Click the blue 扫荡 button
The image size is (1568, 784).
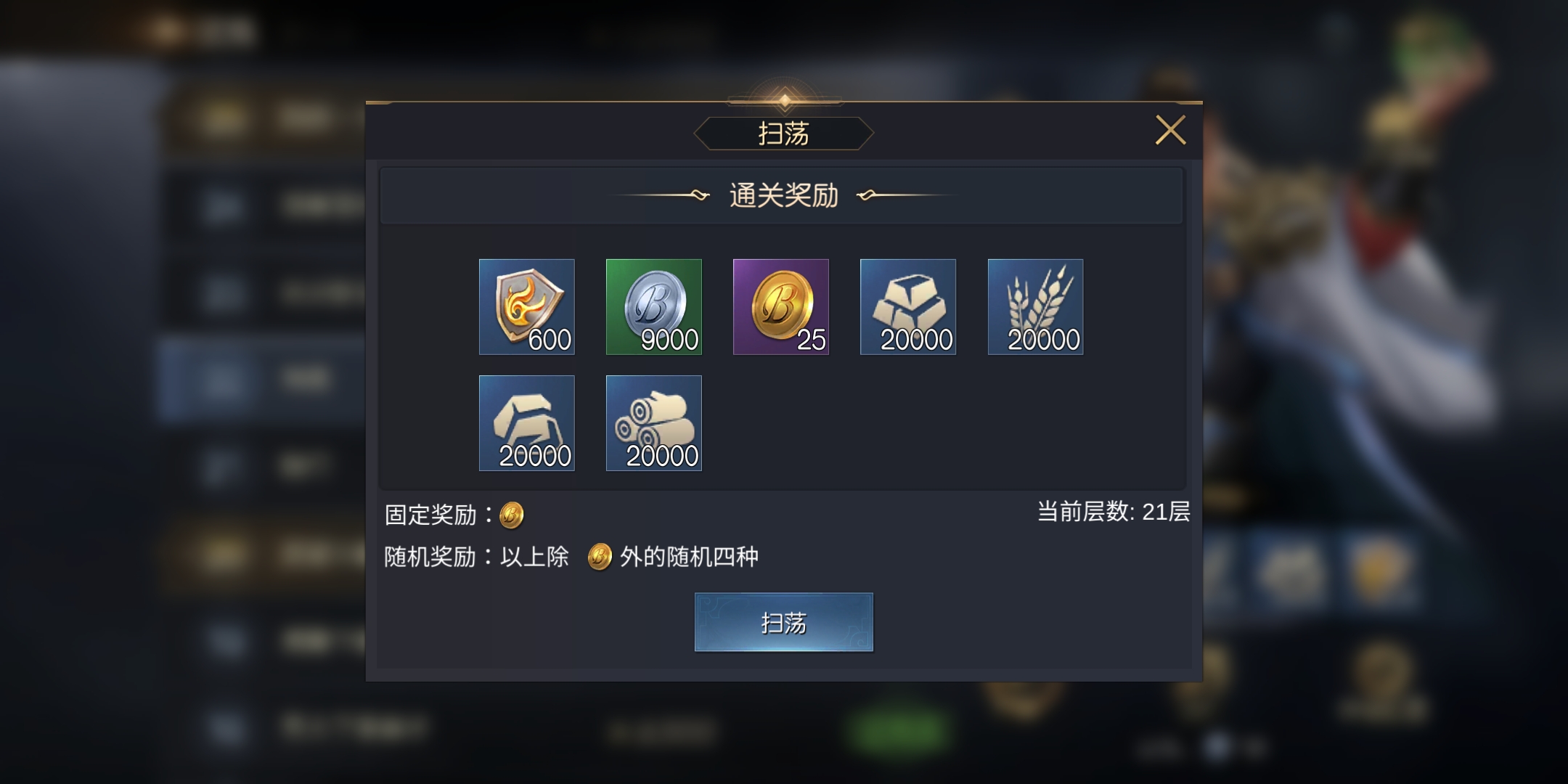pyautogui.click(x=783, y=622)
